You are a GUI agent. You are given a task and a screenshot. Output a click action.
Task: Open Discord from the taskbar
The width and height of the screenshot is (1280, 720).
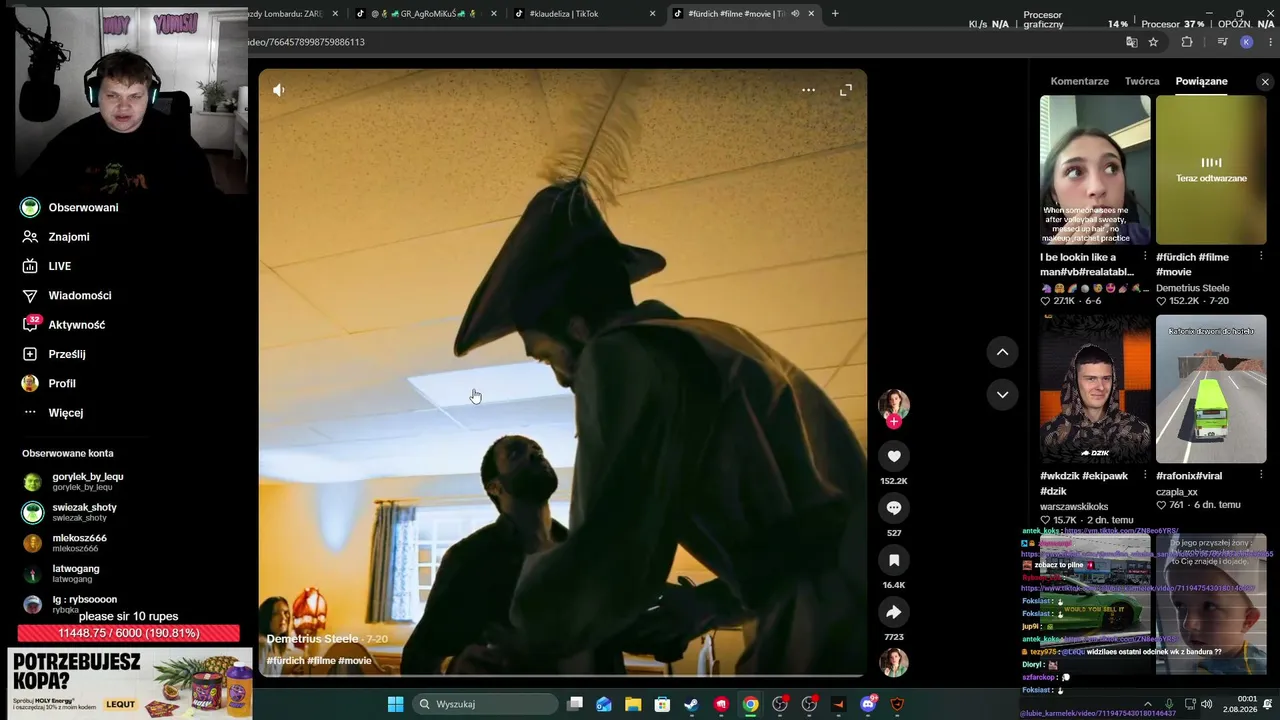868,704
